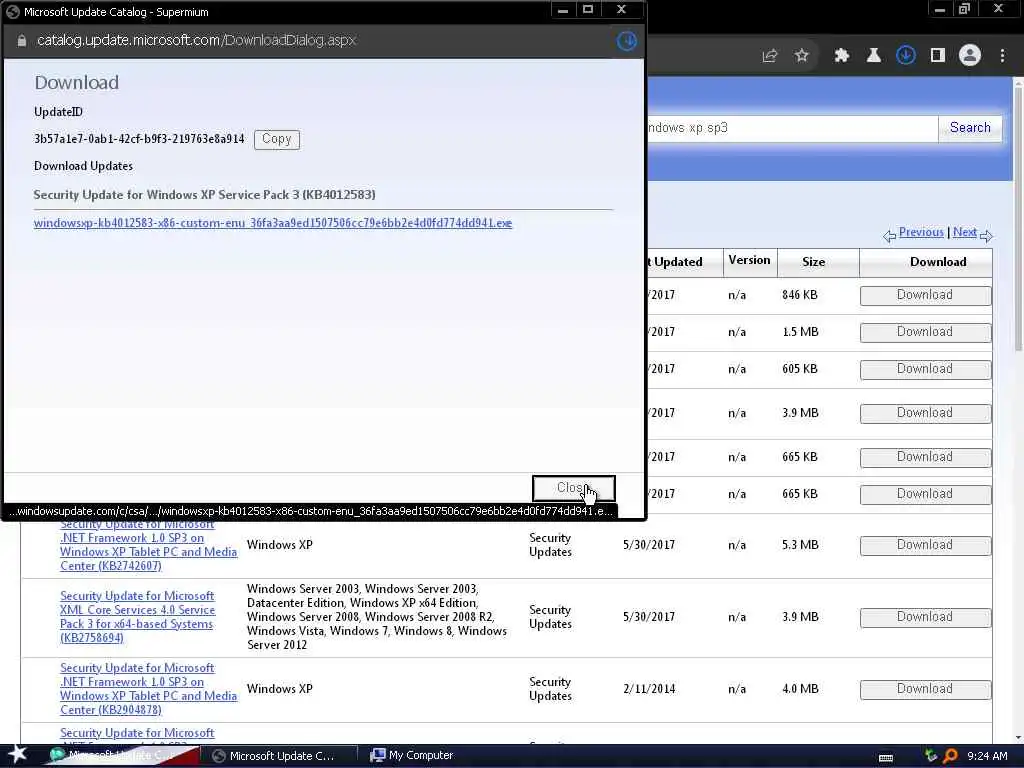Bookmark page with the star icon
Image resolution: width=1024 pixels, height=768 pixels.
point(802,56)
